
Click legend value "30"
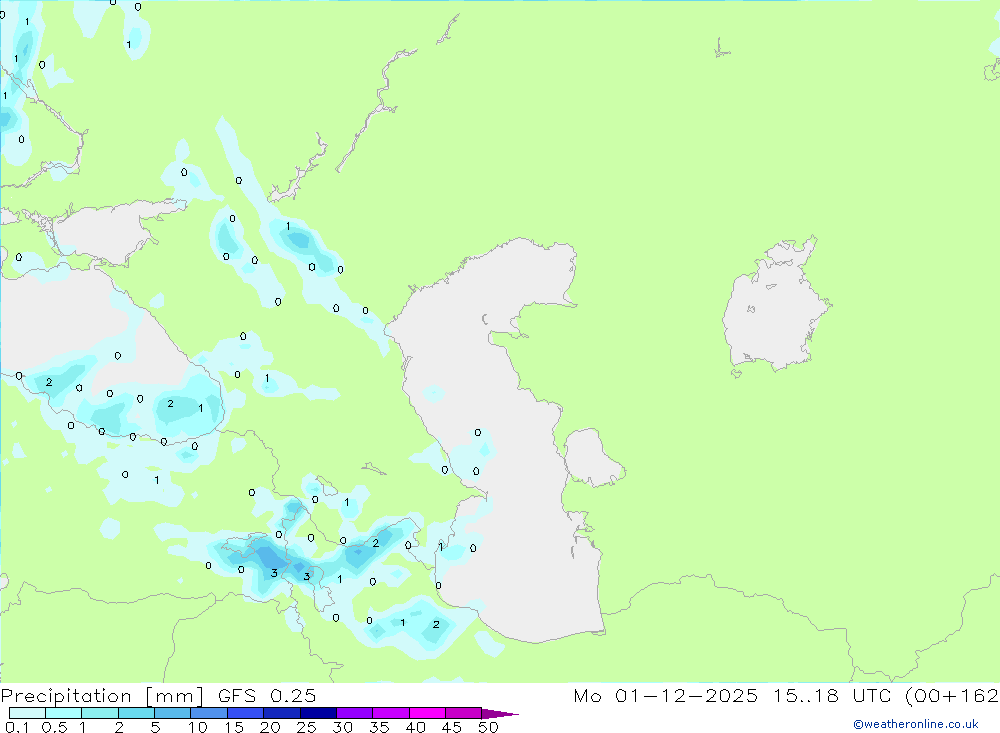tap(343, 727)
